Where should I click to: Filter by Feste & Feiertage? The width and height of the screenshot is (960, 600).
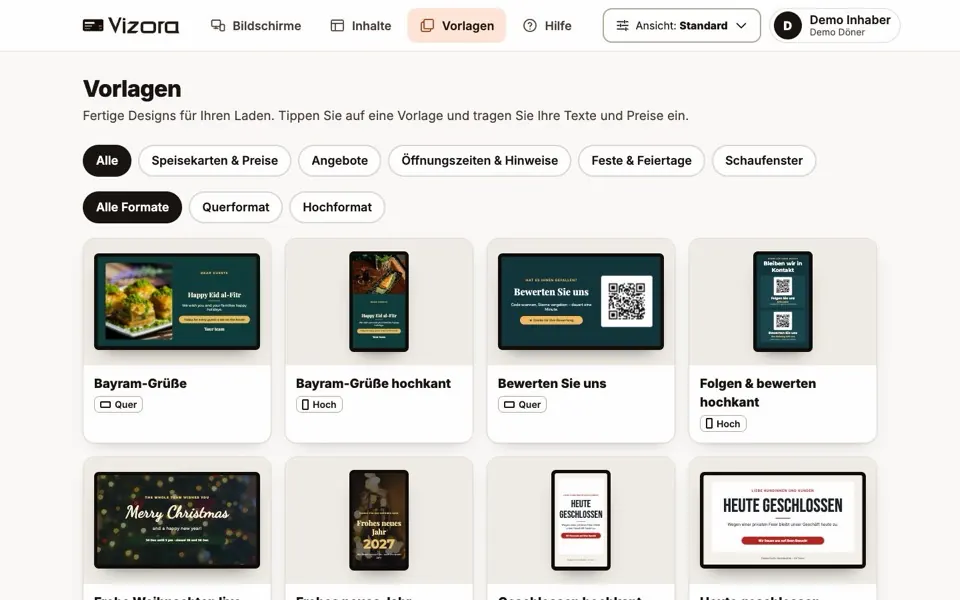click(641, 160)
